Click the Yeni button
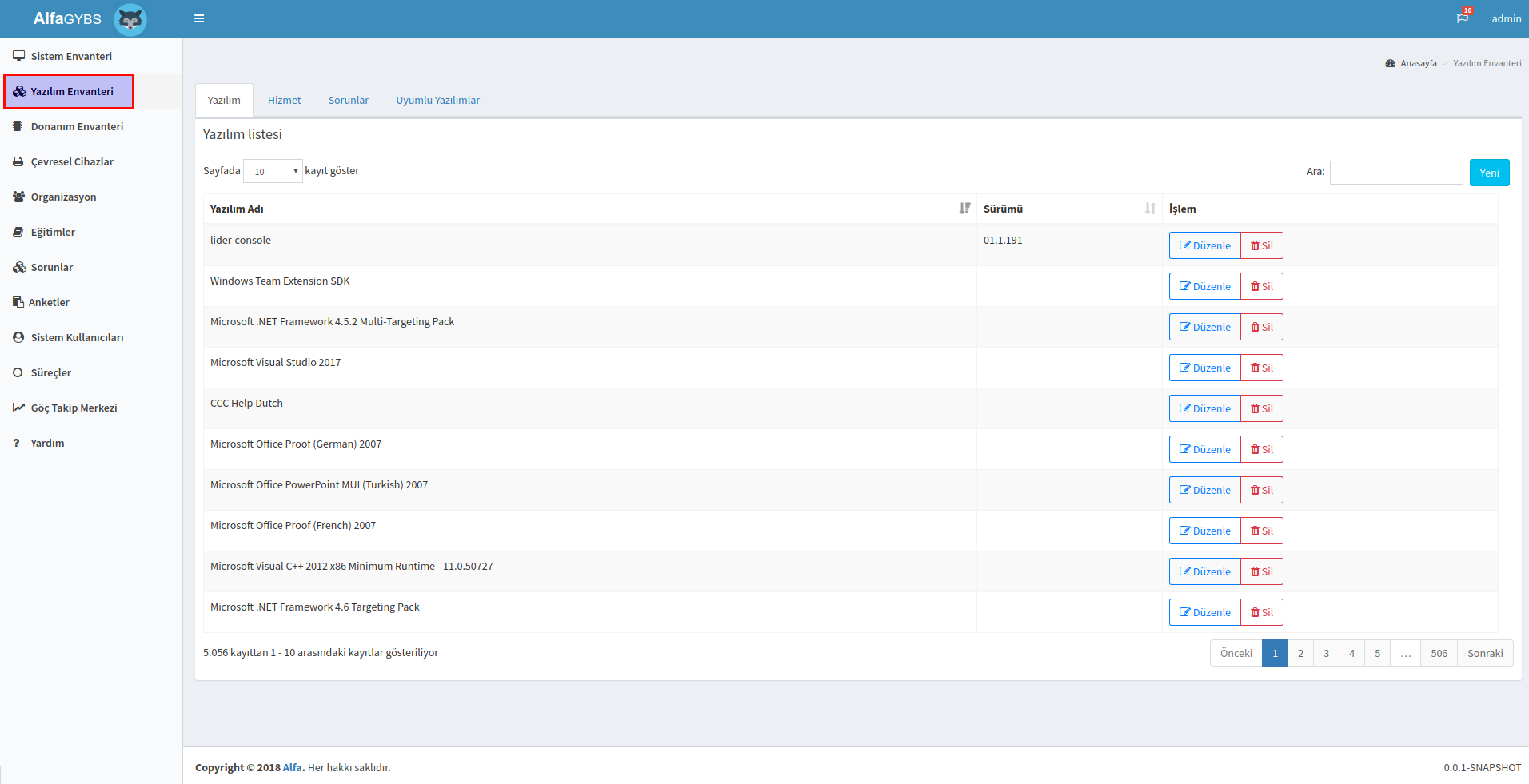 (x=1489, y=173)
